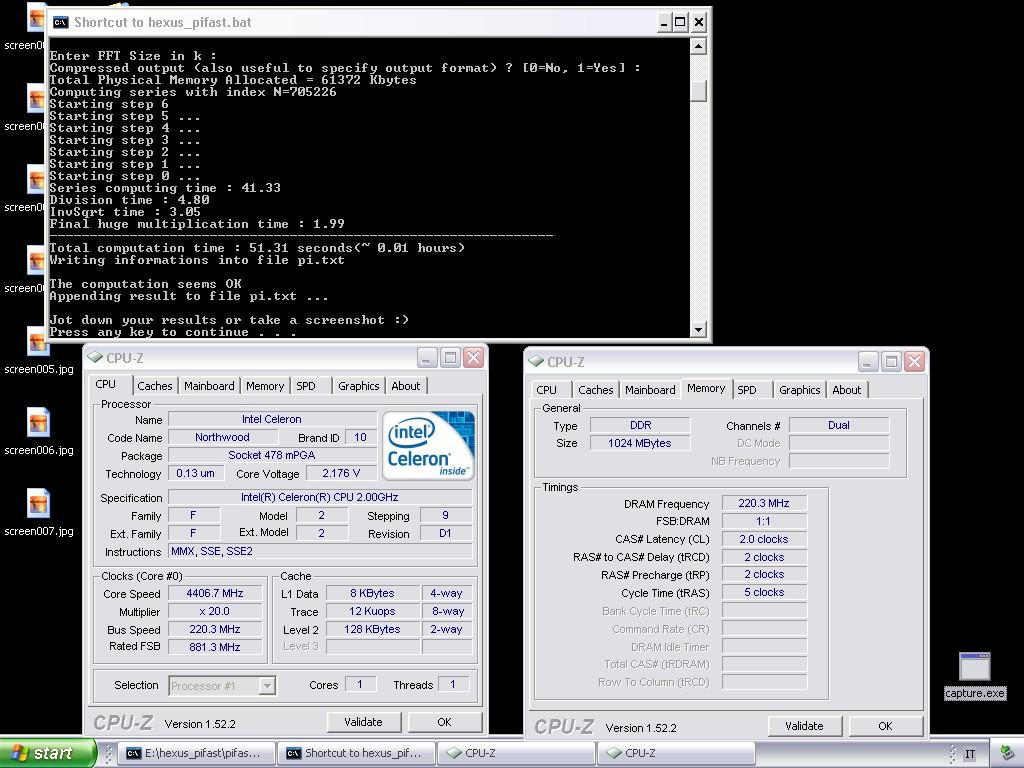Open the Windows Start menu
This screenshot has height=768, width=1024.
pos(47,753)
